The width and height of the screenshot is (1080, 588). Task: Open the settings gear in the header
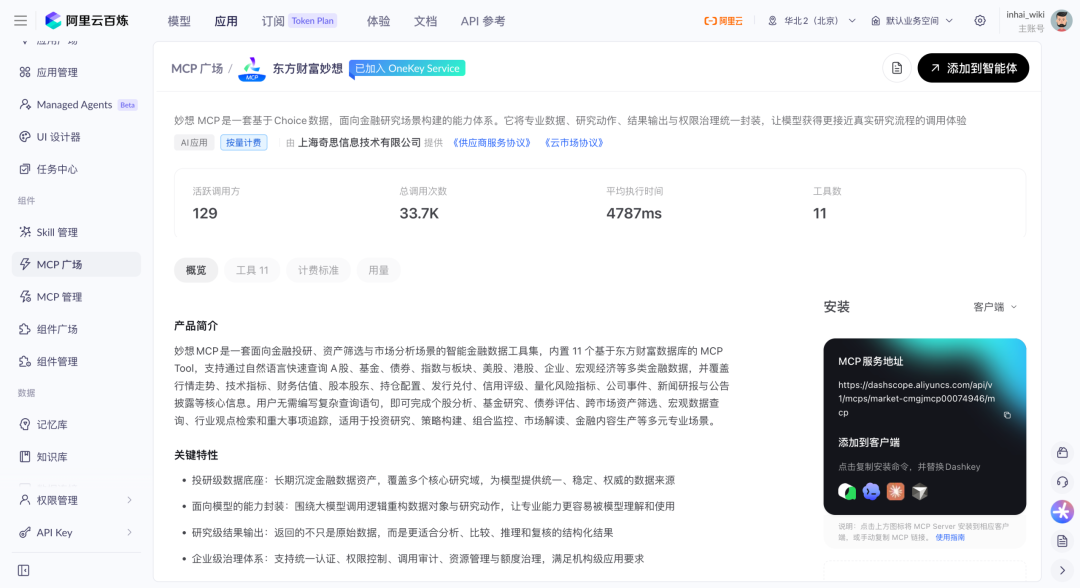tap(979, 21)
